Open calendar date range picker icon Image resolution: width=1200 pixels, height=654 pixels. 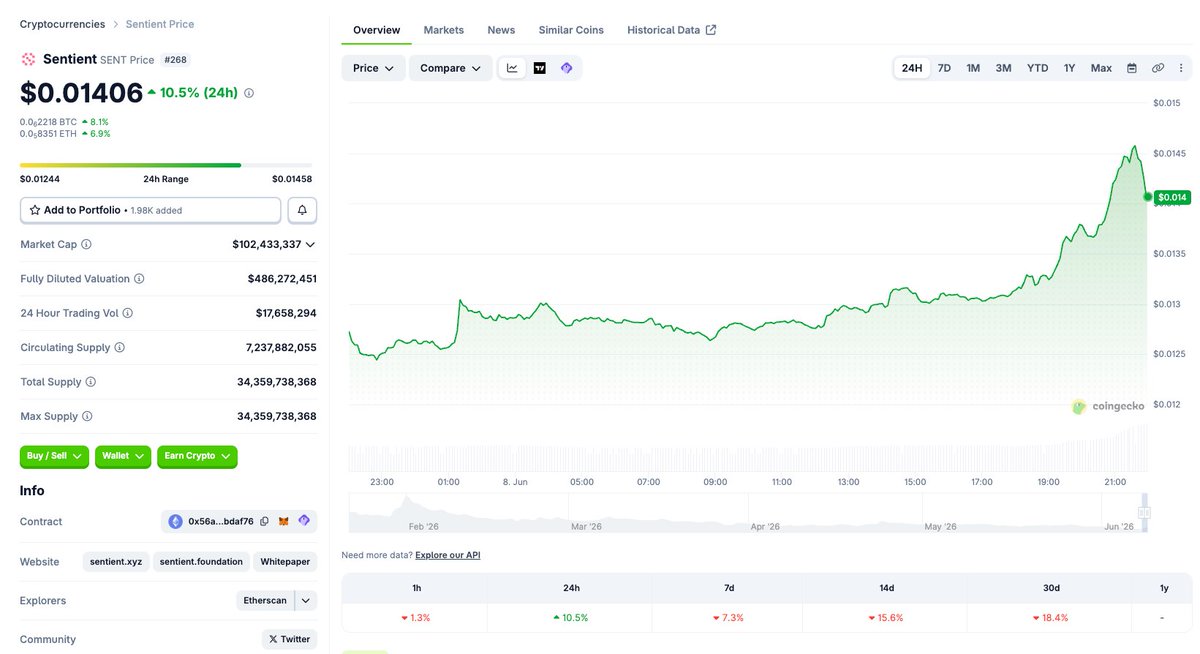click(x=1132, y=68)
